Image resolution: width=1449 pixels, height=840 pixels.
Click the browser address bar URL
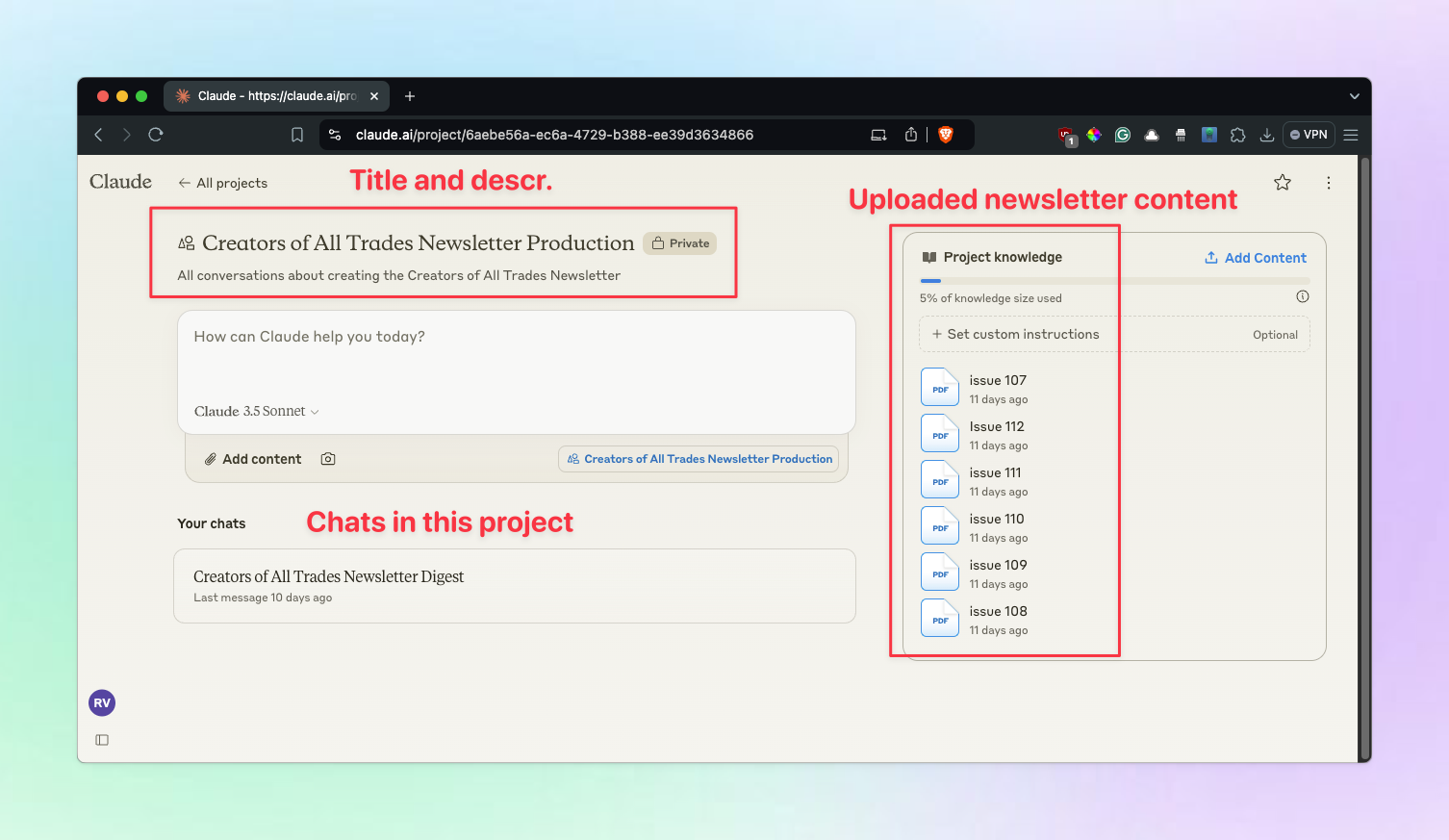pyautogui.click(x=554, y=135)
